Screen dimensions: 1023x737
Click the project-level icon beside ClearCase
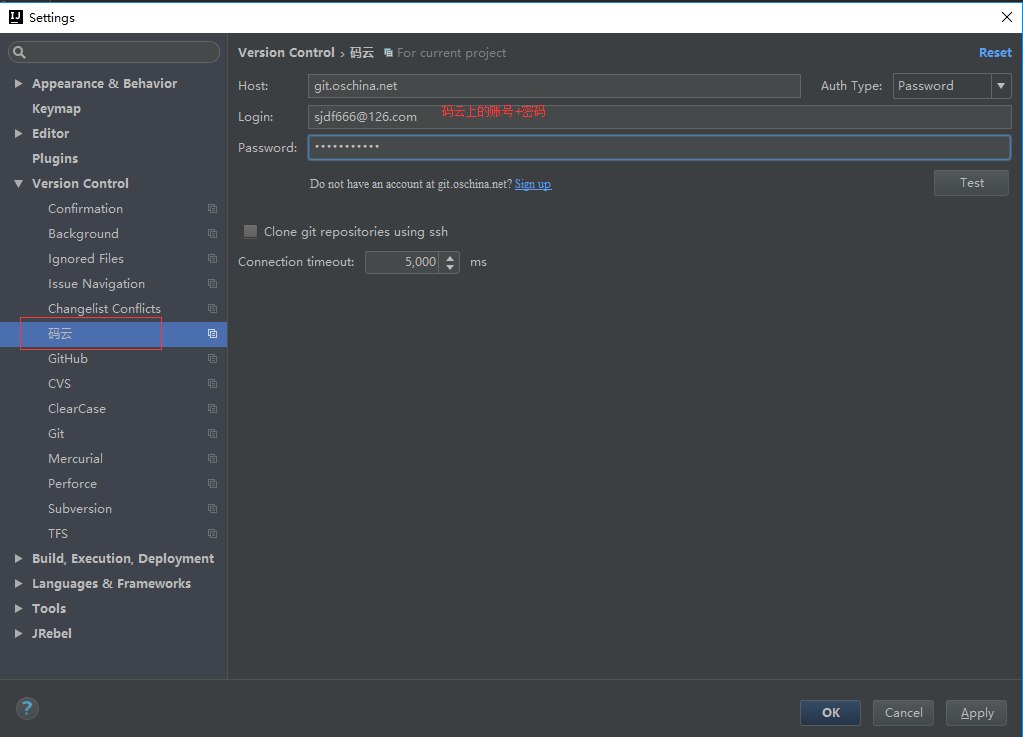pos(212,408)
